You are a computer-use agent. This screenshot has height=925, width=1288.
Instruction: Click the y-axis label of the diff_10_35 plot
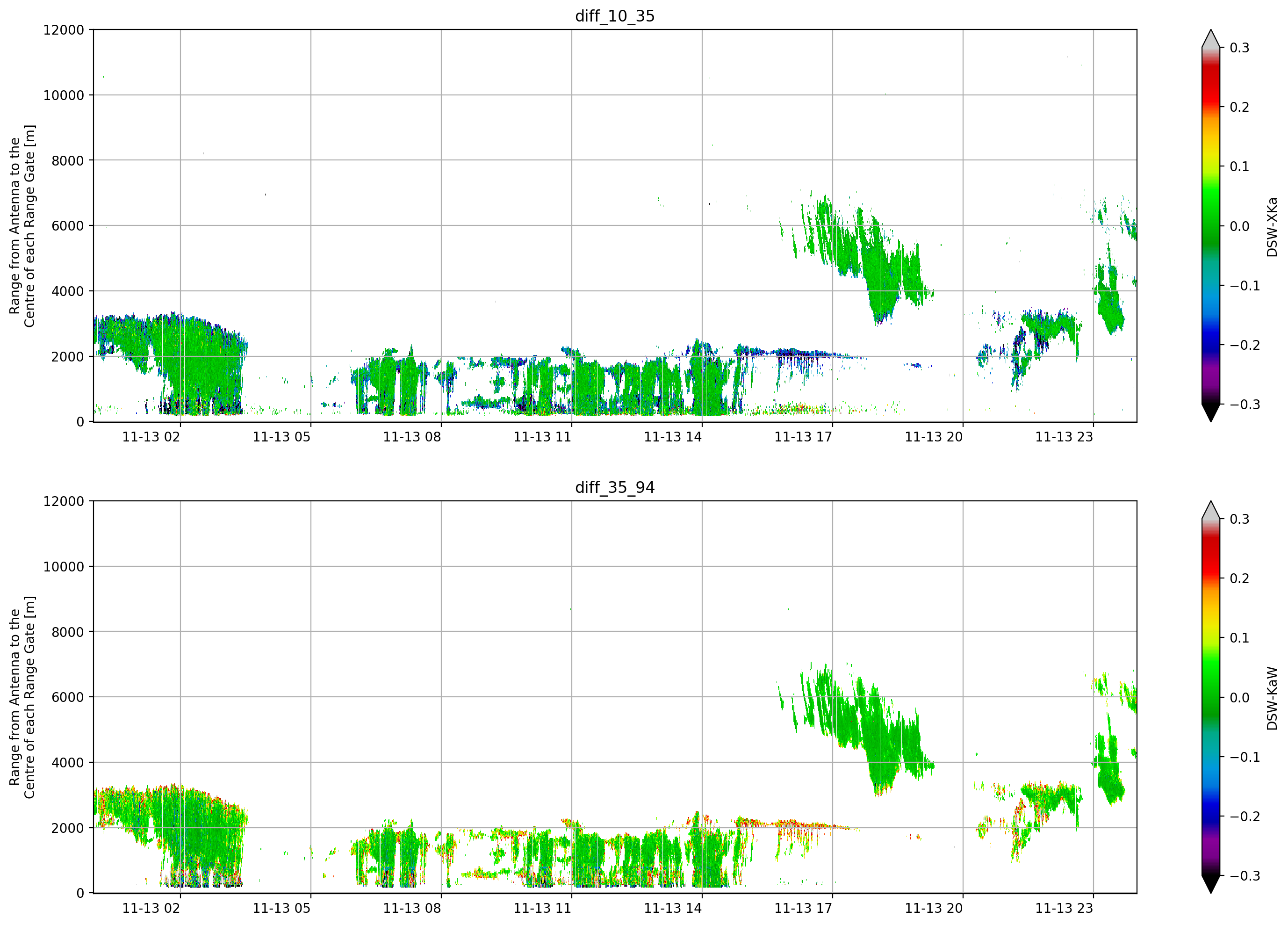(22, 225)
